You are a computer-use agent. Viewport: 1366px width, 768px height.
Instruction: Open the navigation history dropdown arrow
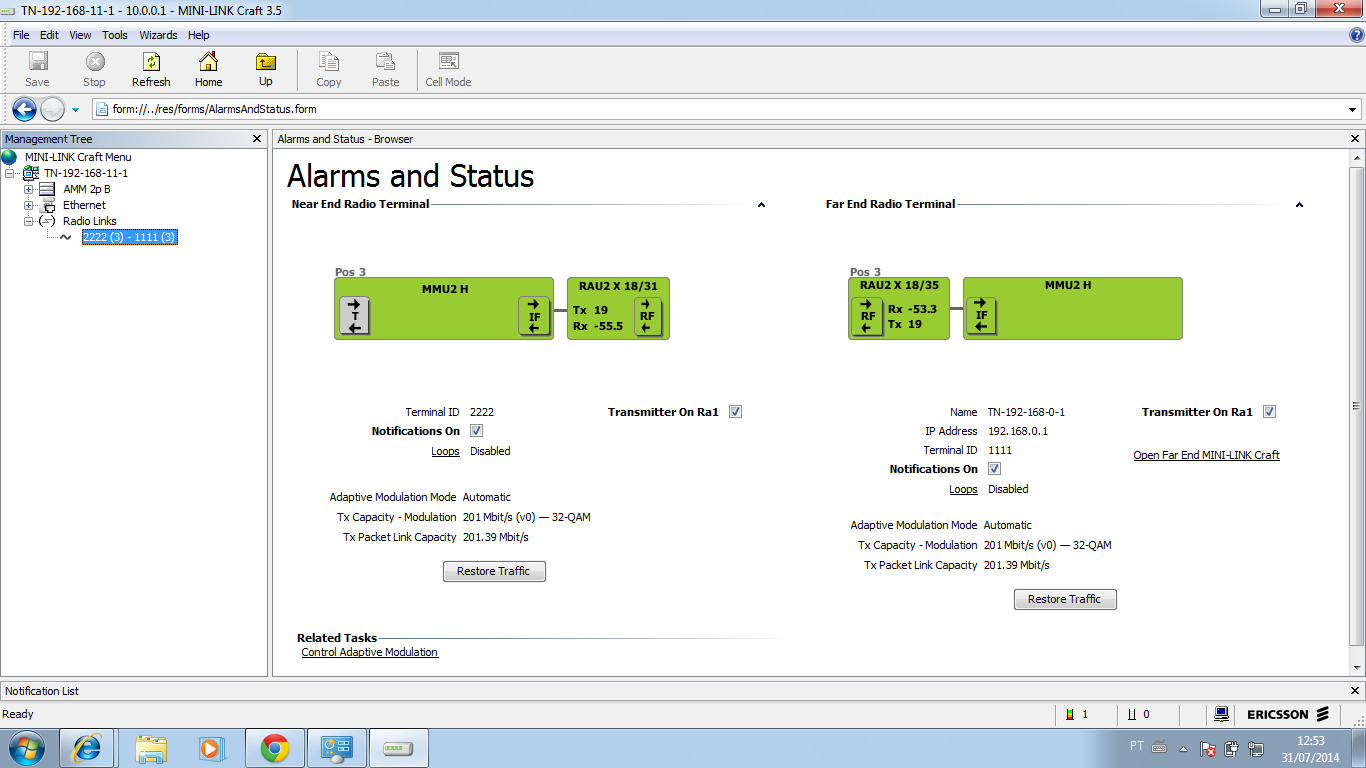75,110
